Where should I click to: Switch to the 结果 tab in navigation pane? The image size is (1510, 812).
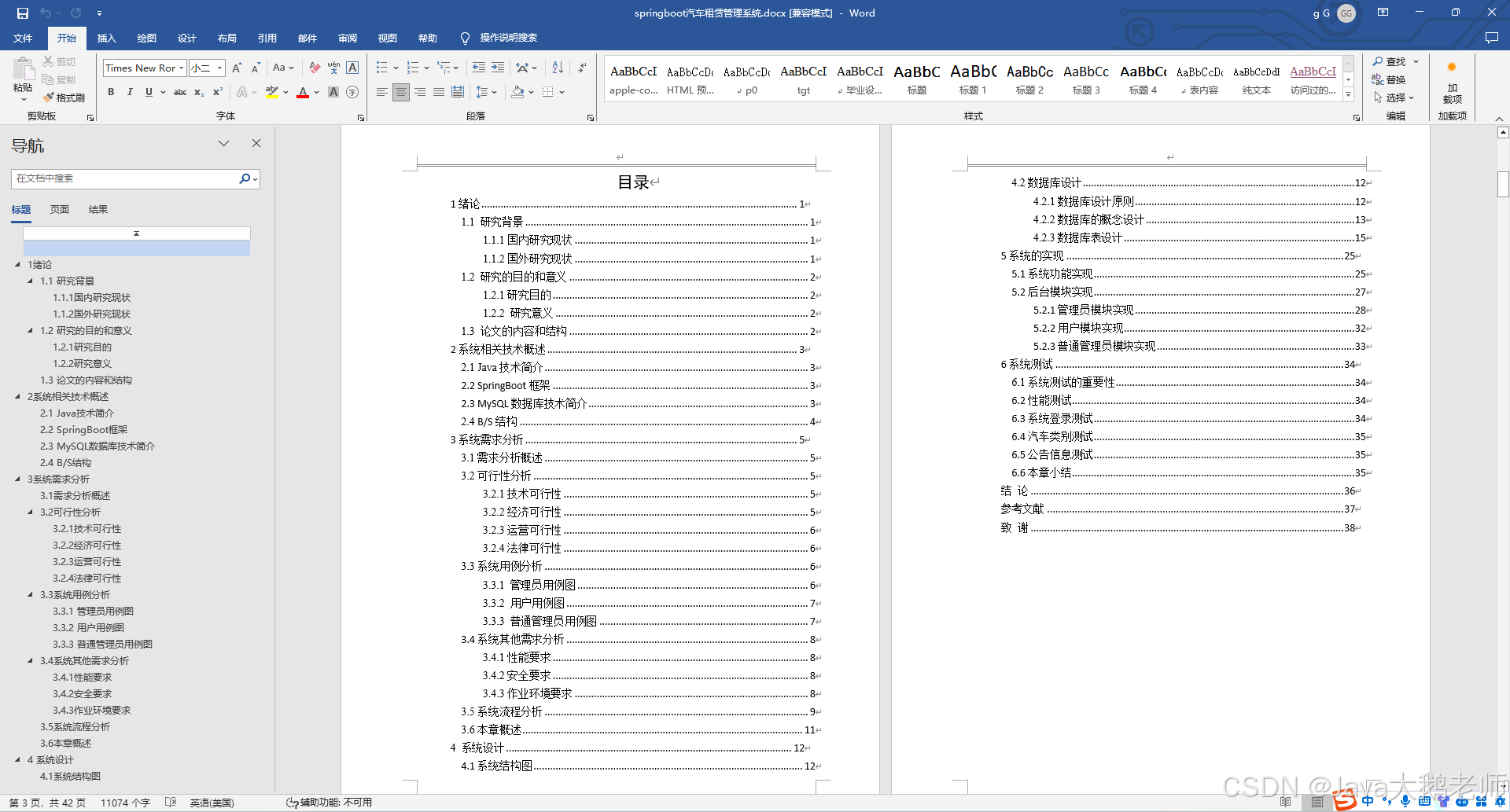(x=98, y=210)
